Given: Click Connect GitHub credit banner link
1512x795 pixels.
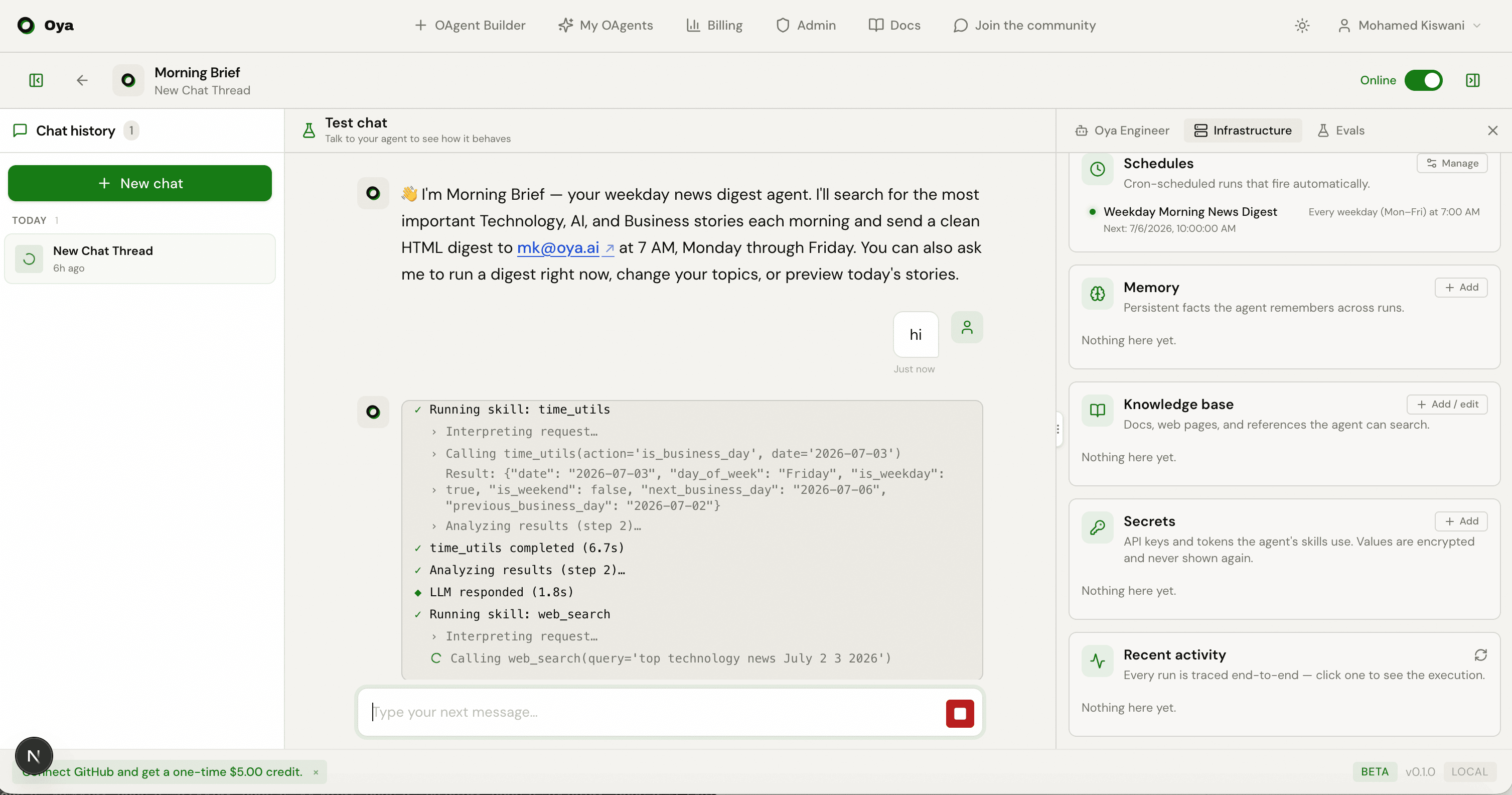Looking at the screenshot, I should [163, 772].
